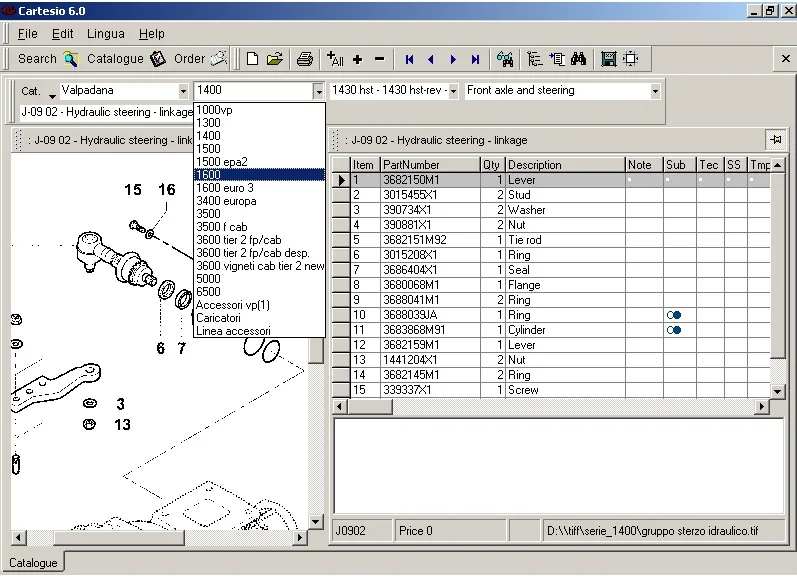797x579 pixels.
Task: Click the fit-to-window frame icon
Action: point(631,59)
